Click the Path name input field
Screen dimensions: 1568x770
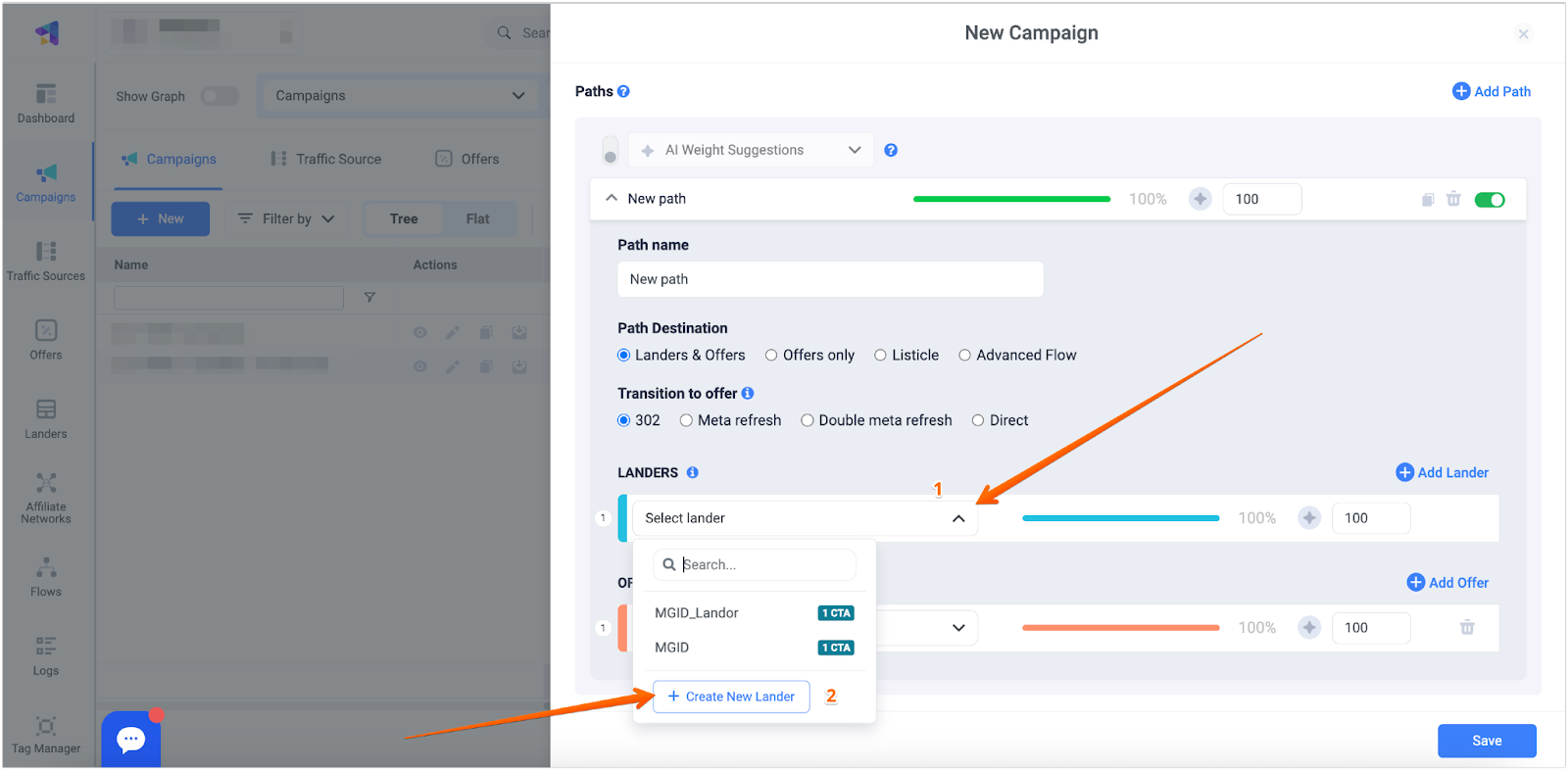(830, 279)
